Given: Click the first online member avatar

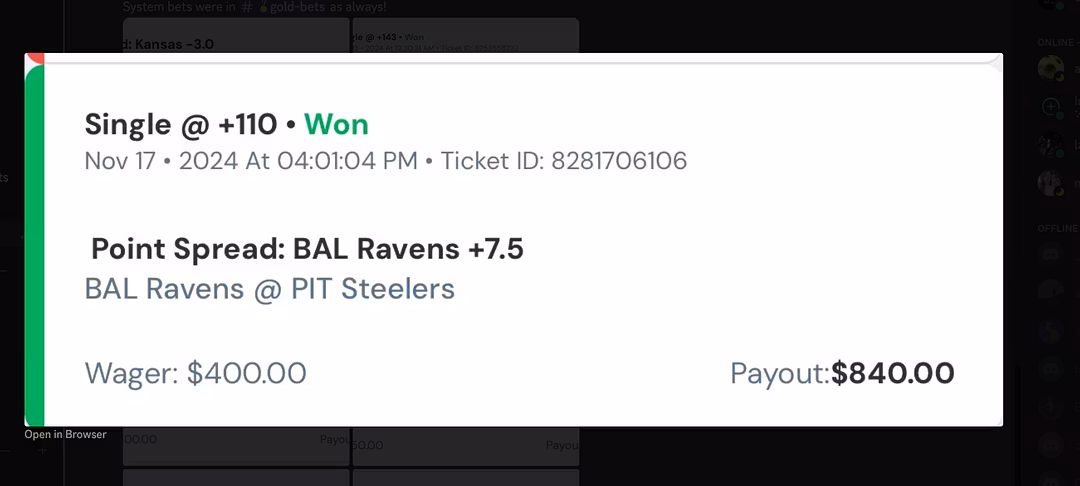Looking at the screenshot, I should 1050,68.
